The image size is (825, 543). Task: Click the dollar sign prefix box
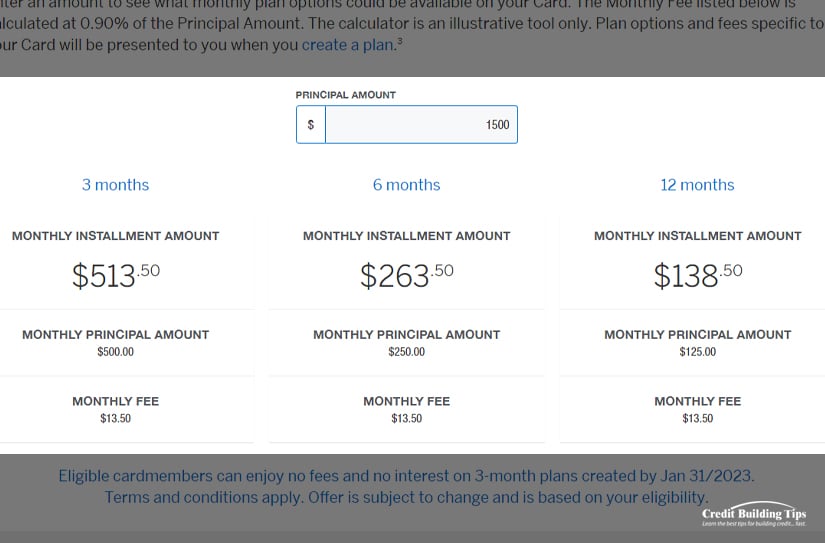311,125
